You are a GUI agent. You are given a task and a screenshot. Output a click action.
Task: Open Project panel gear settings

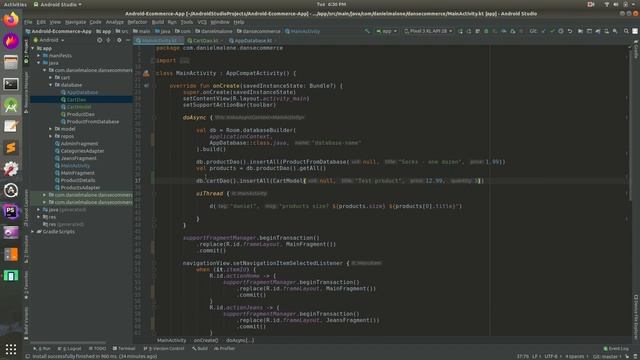tap(119, 40)
